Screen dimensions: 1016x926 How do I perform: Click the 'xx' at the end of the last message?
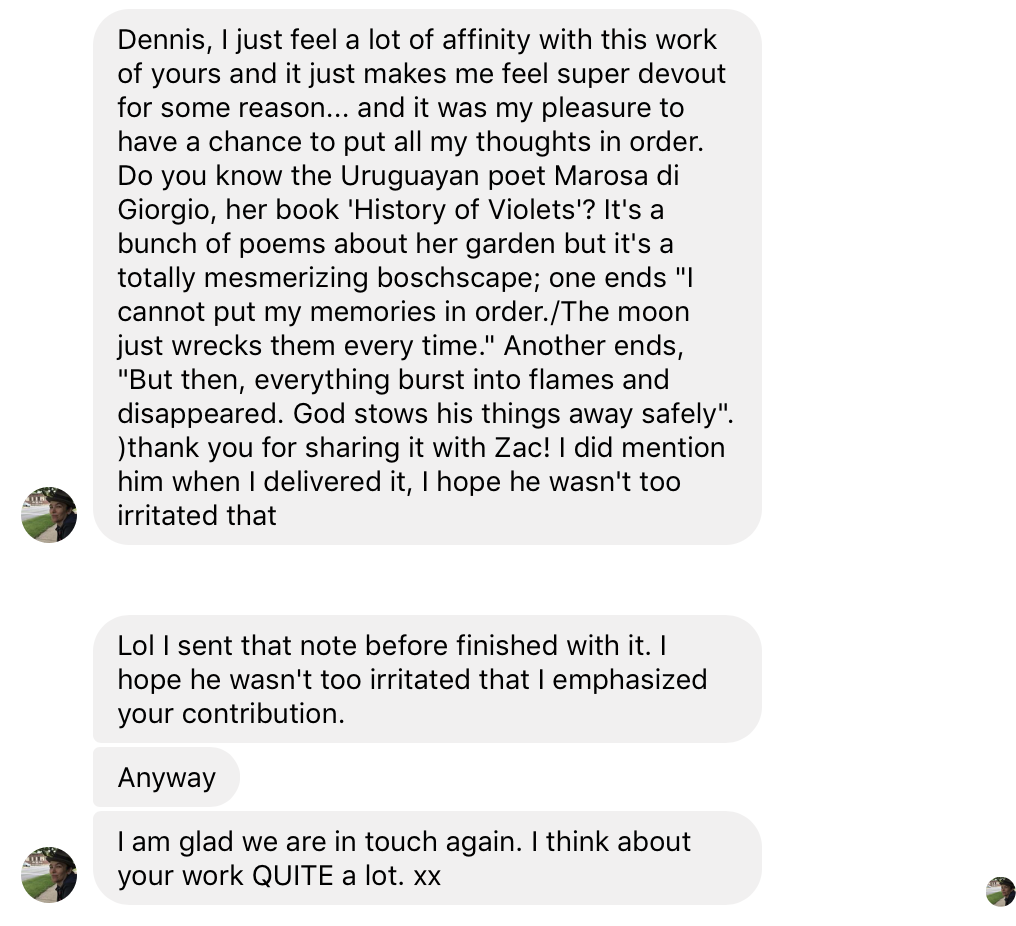tap(427, 875)
